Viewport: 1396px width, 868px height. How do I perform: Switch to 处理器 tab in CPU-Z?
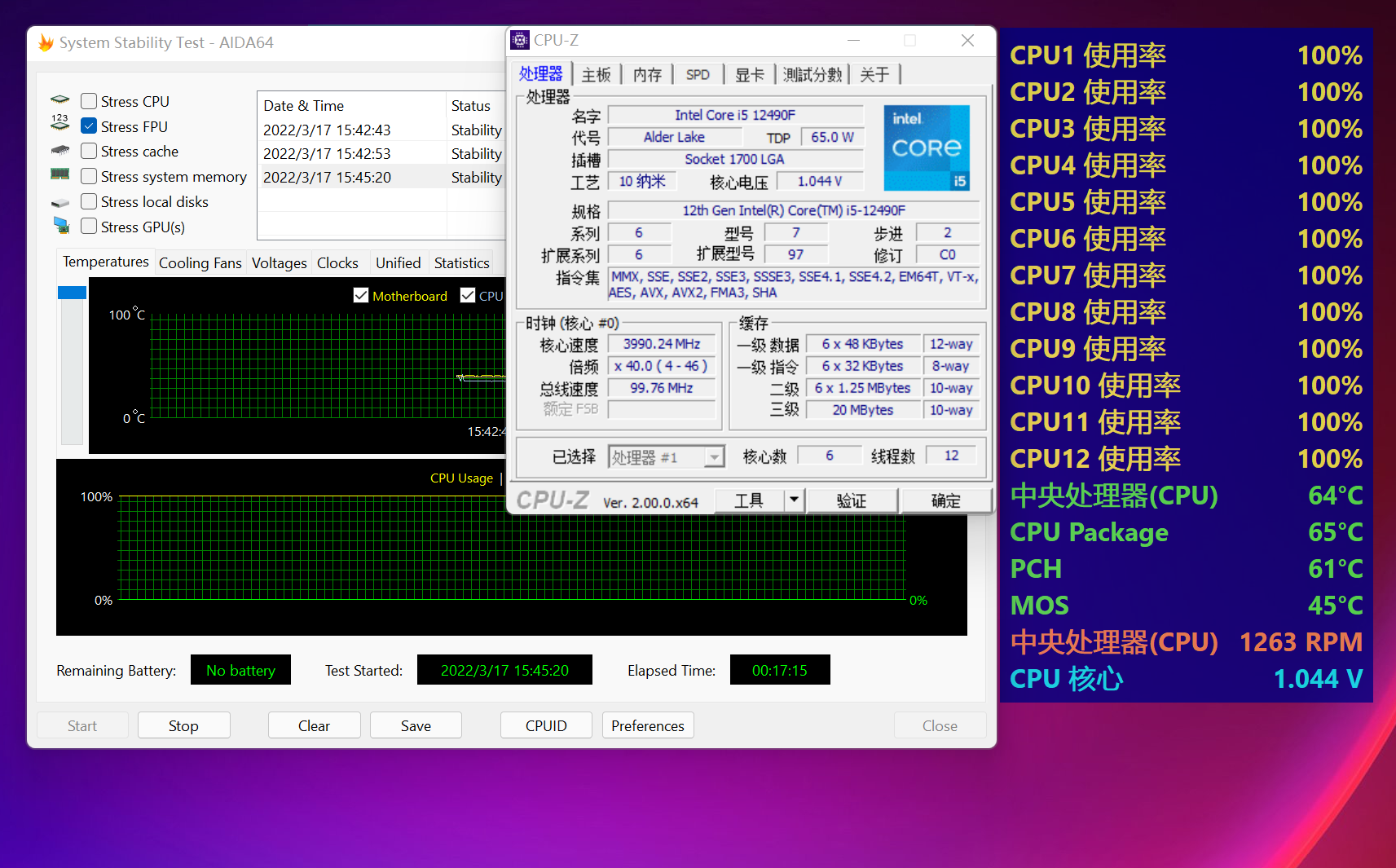tap(540, 73)
